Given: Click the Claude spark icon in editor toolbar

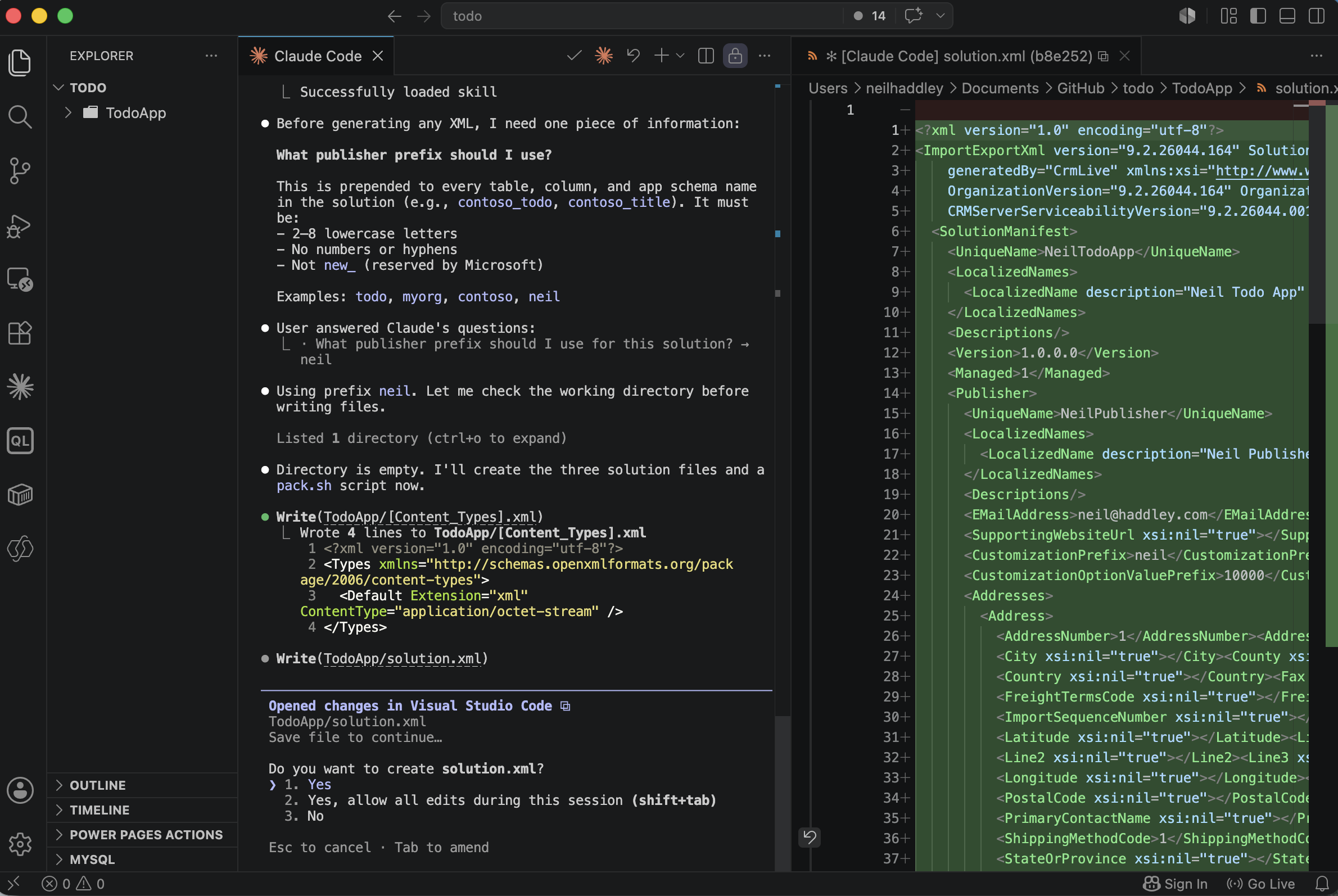Looking at the screenshot, I should [604, 56].
